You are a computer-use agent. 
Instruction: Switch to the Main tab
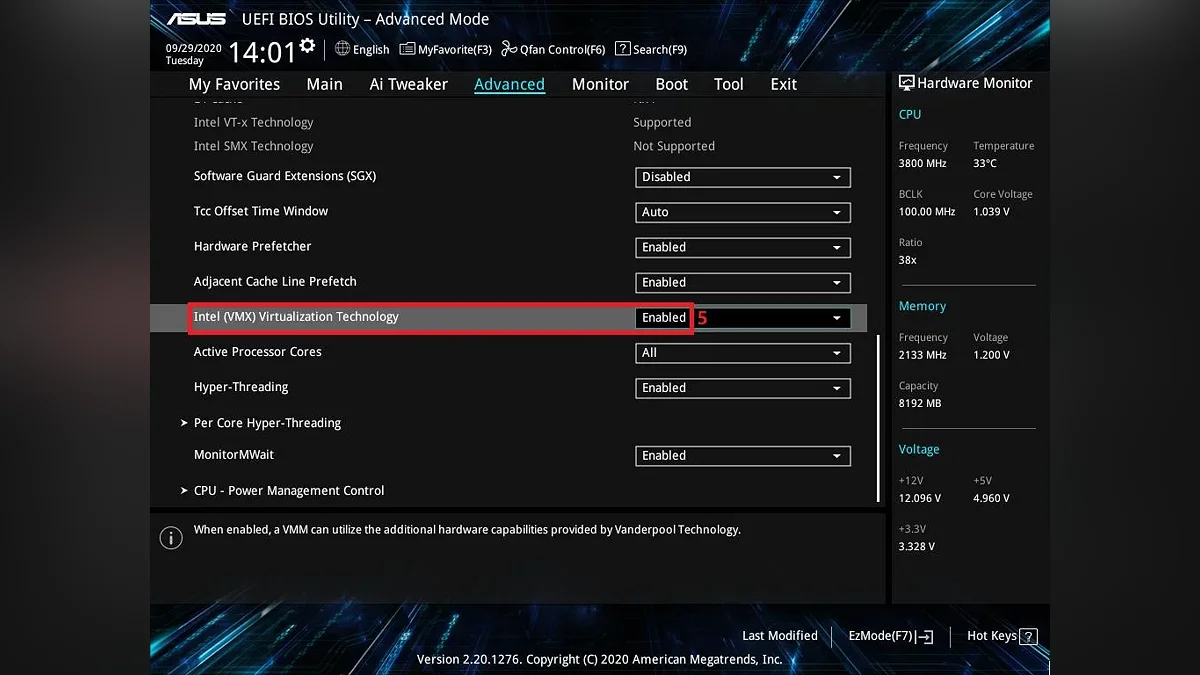coord(324,84)
